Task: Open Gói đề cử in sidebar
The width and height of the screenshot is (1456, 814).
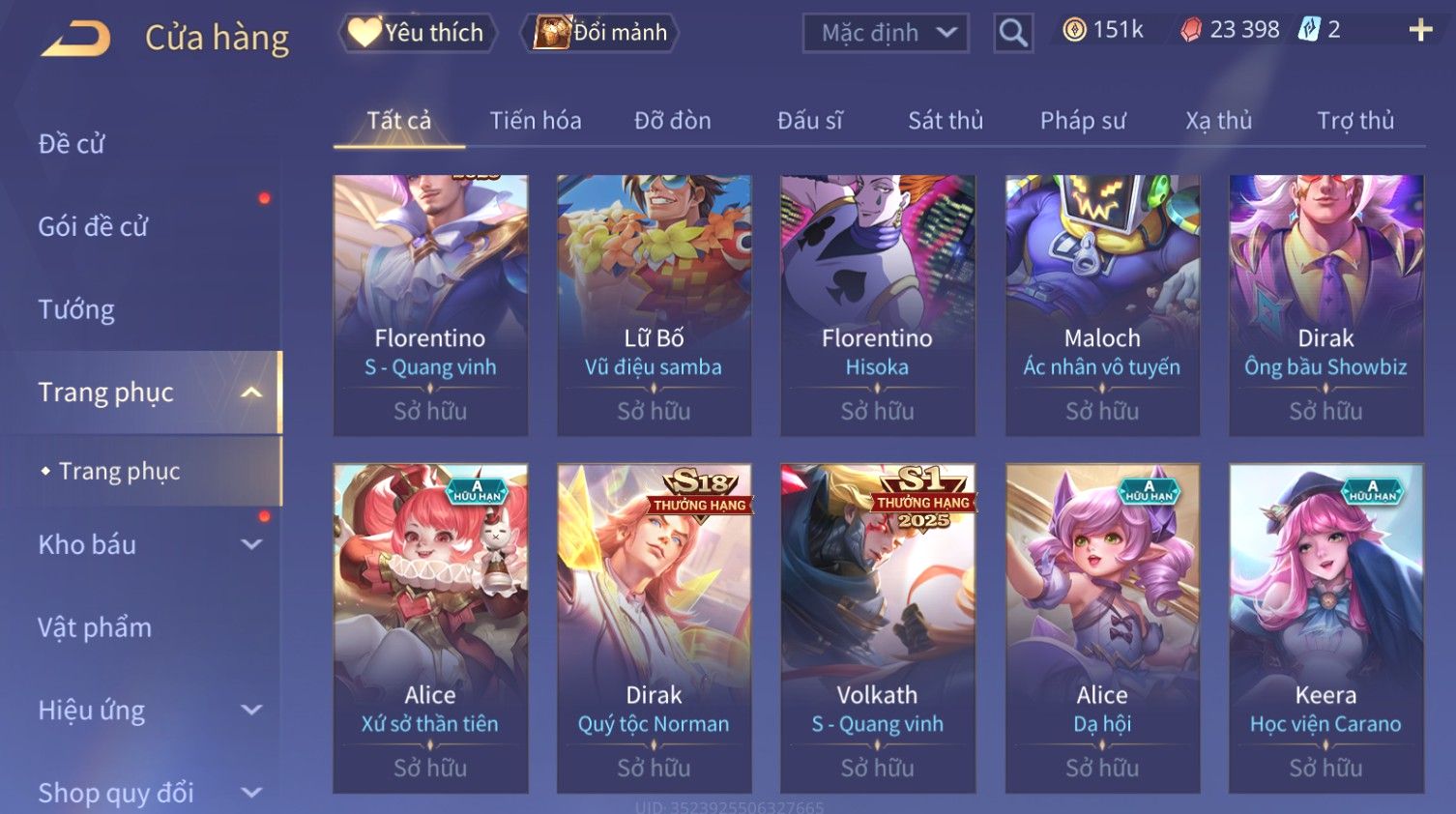Action: [93, 226]
